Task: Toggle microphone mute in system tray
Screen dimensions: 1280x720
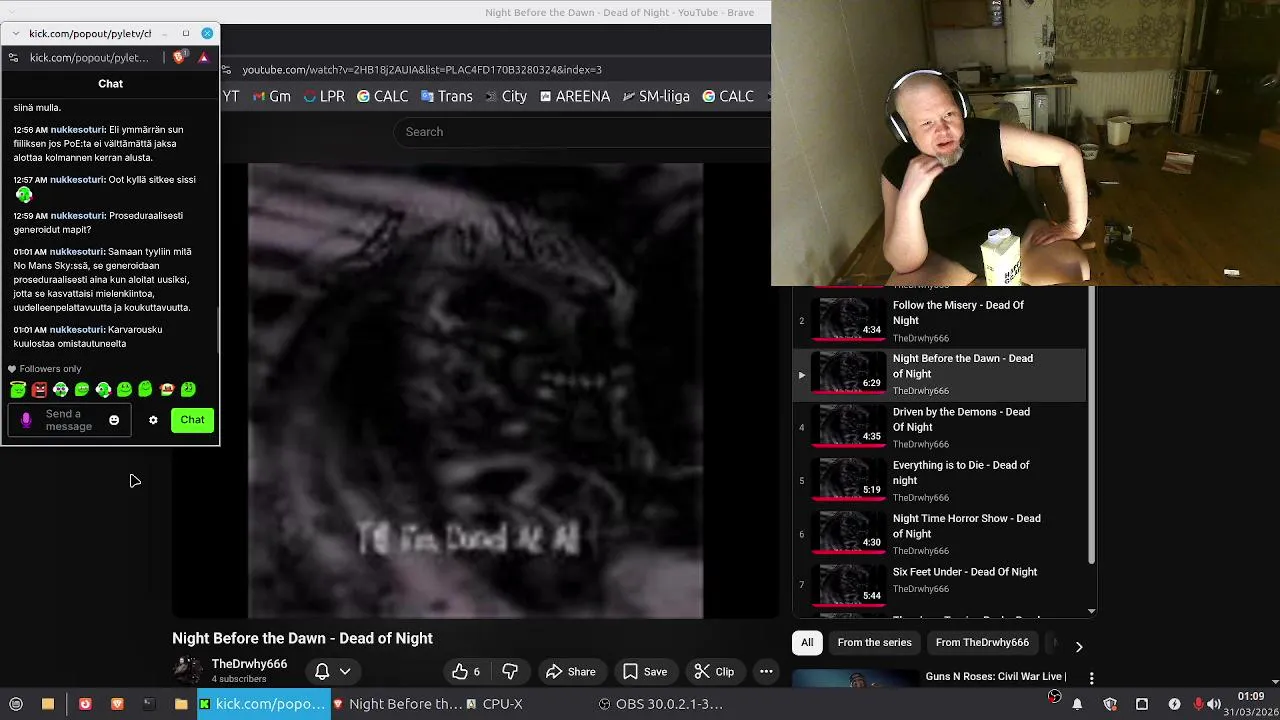Action: (x=1199, y=704)
